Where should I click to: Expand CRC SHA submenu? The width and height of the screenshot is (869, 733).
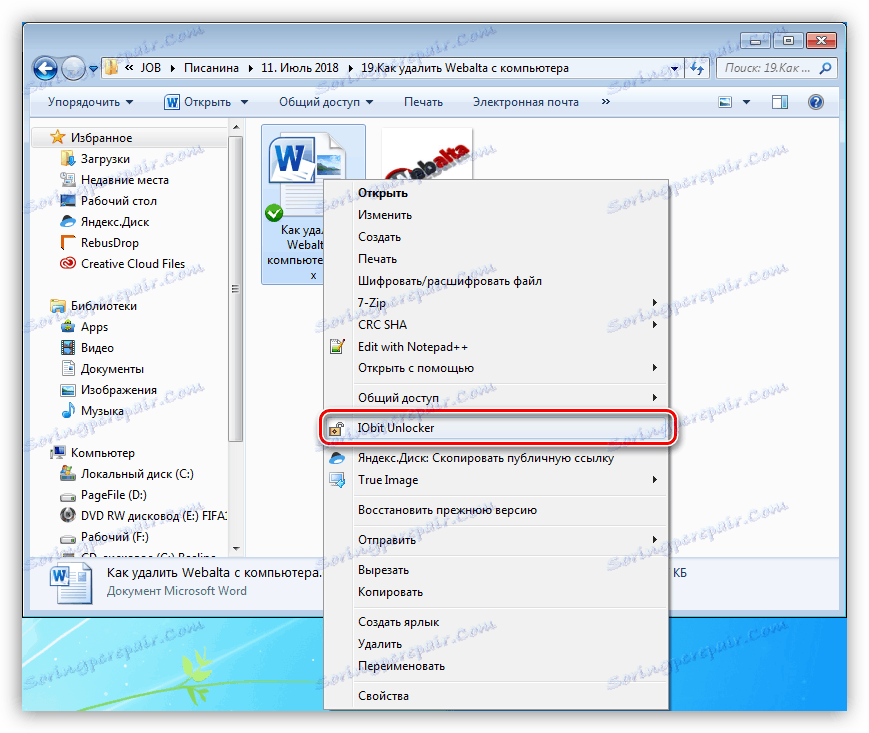pos(497,325)
